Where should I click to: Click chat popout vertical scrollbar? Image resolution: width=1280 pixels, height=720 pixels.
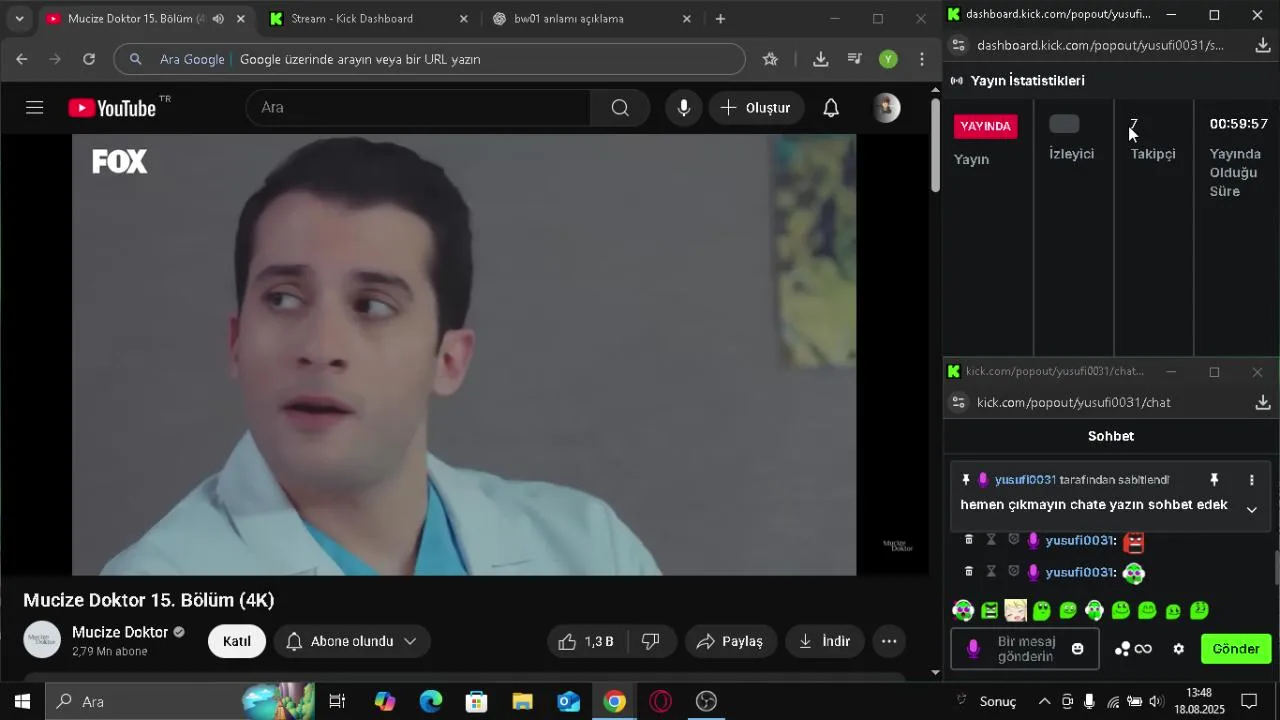1276,567
